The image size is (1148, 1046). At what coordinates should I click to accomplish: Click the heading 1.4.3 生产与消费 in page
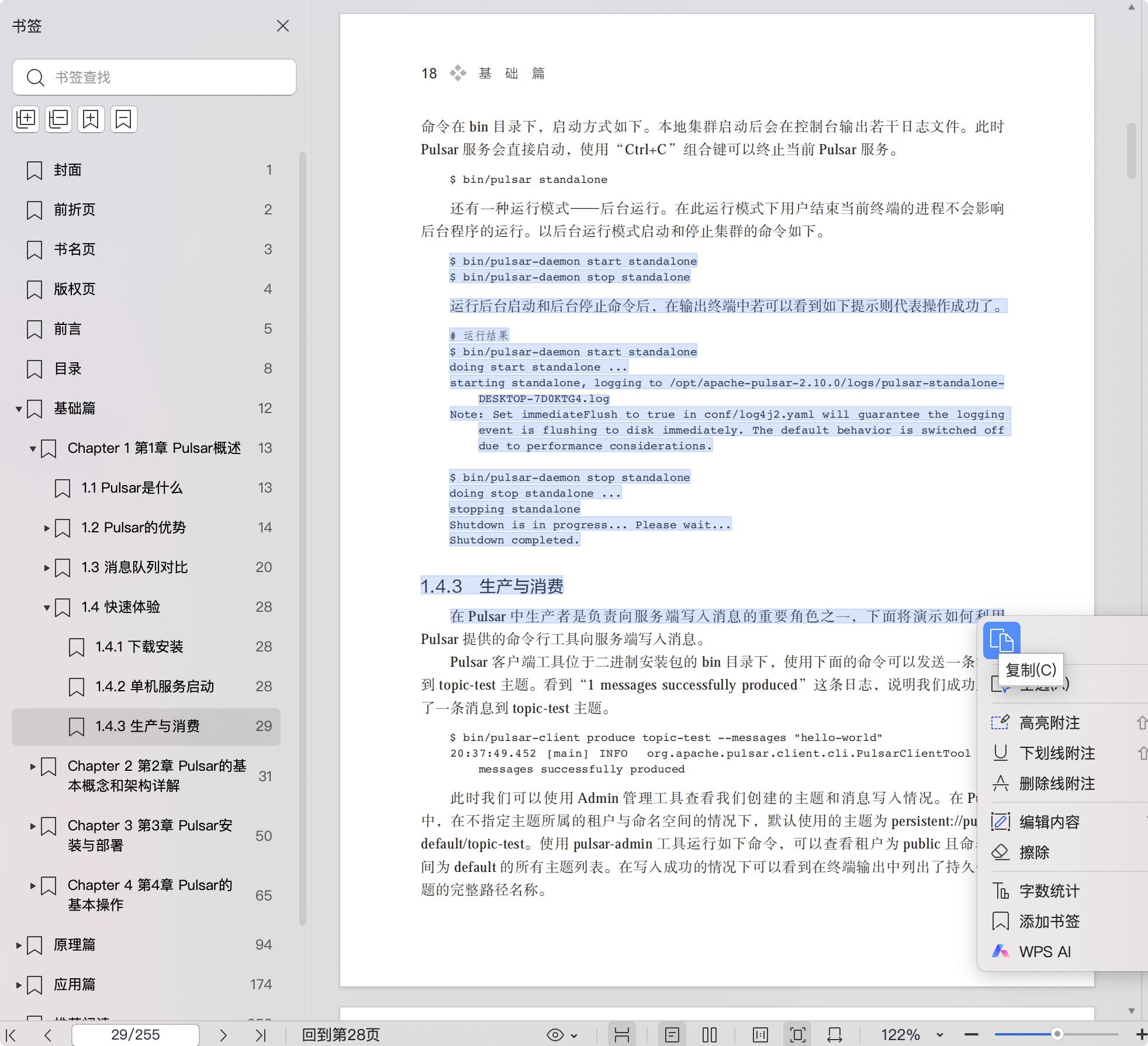492,586
